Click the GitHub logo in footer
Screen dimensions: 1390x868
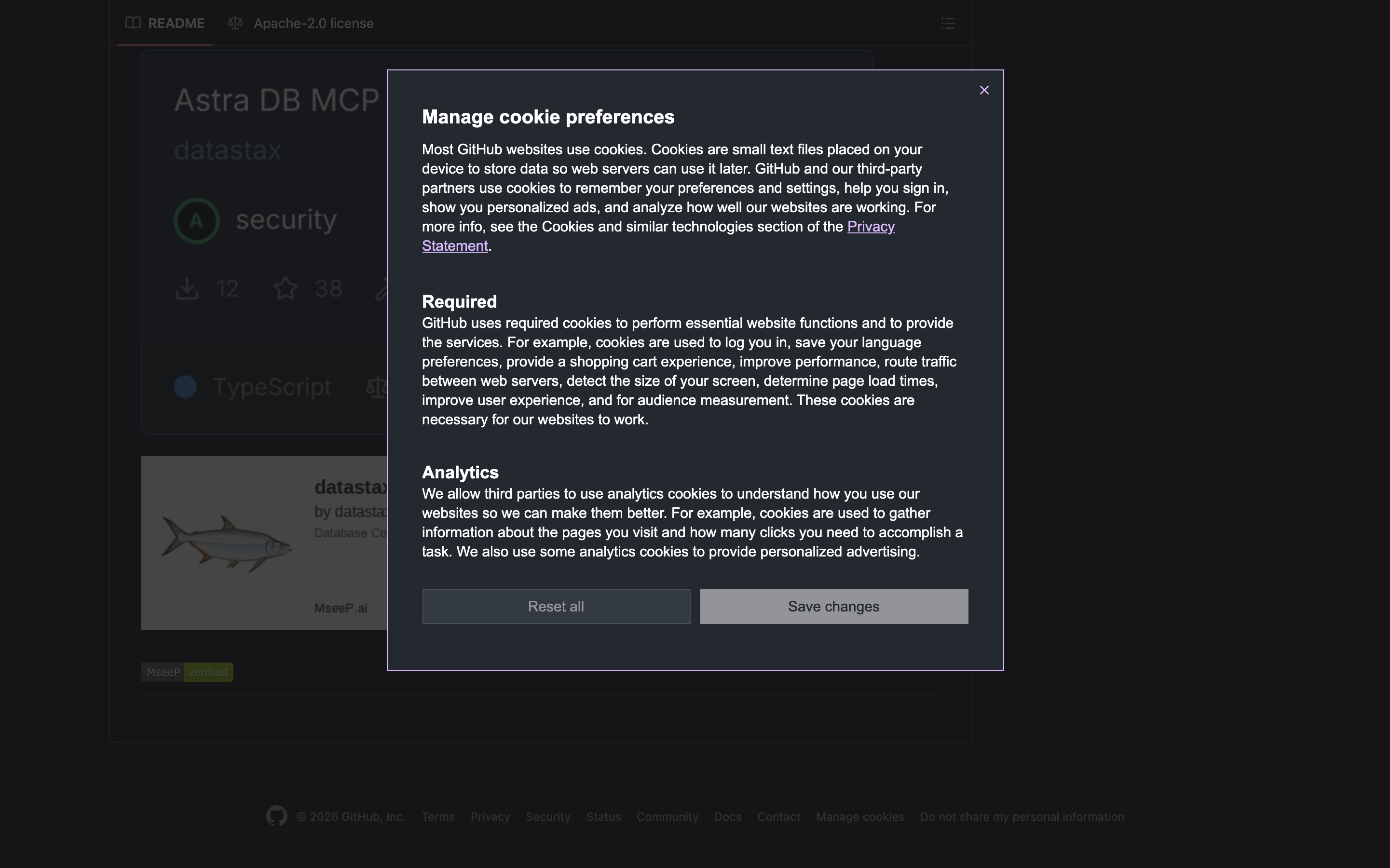click(277, 816)
